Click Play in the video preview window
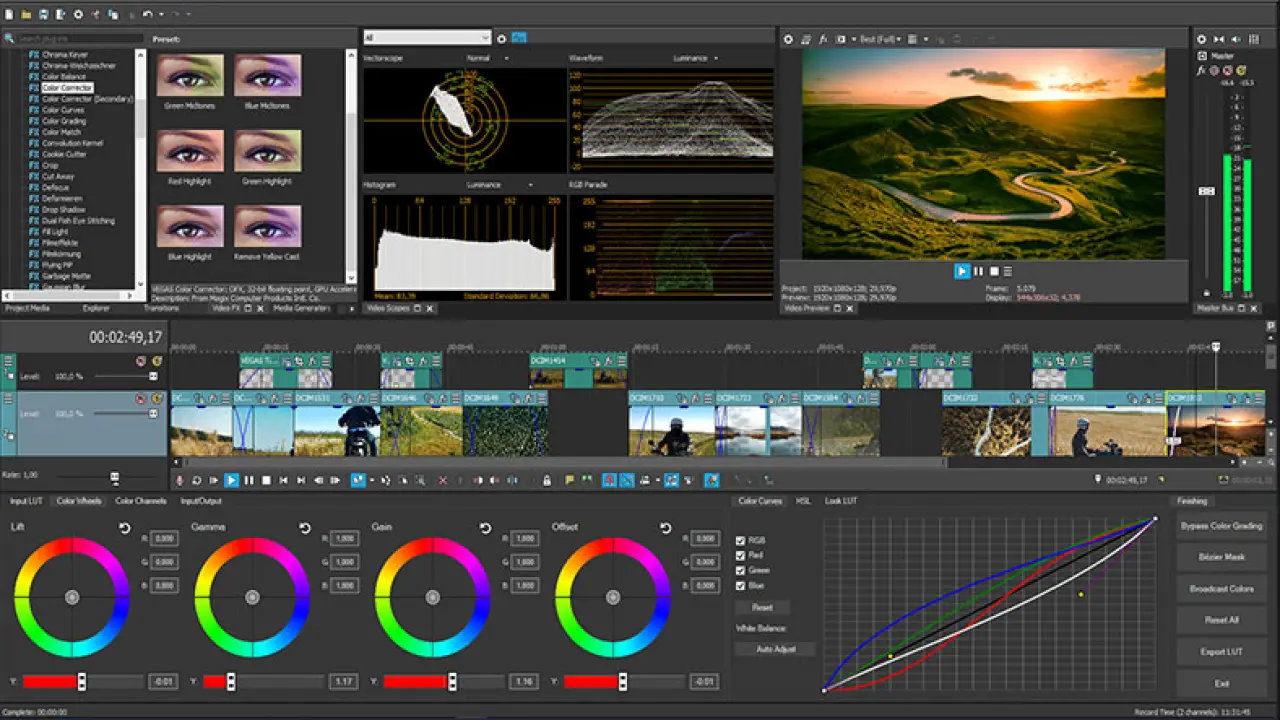This screenshot has height=720, width=1280. (x=962, y=271)
